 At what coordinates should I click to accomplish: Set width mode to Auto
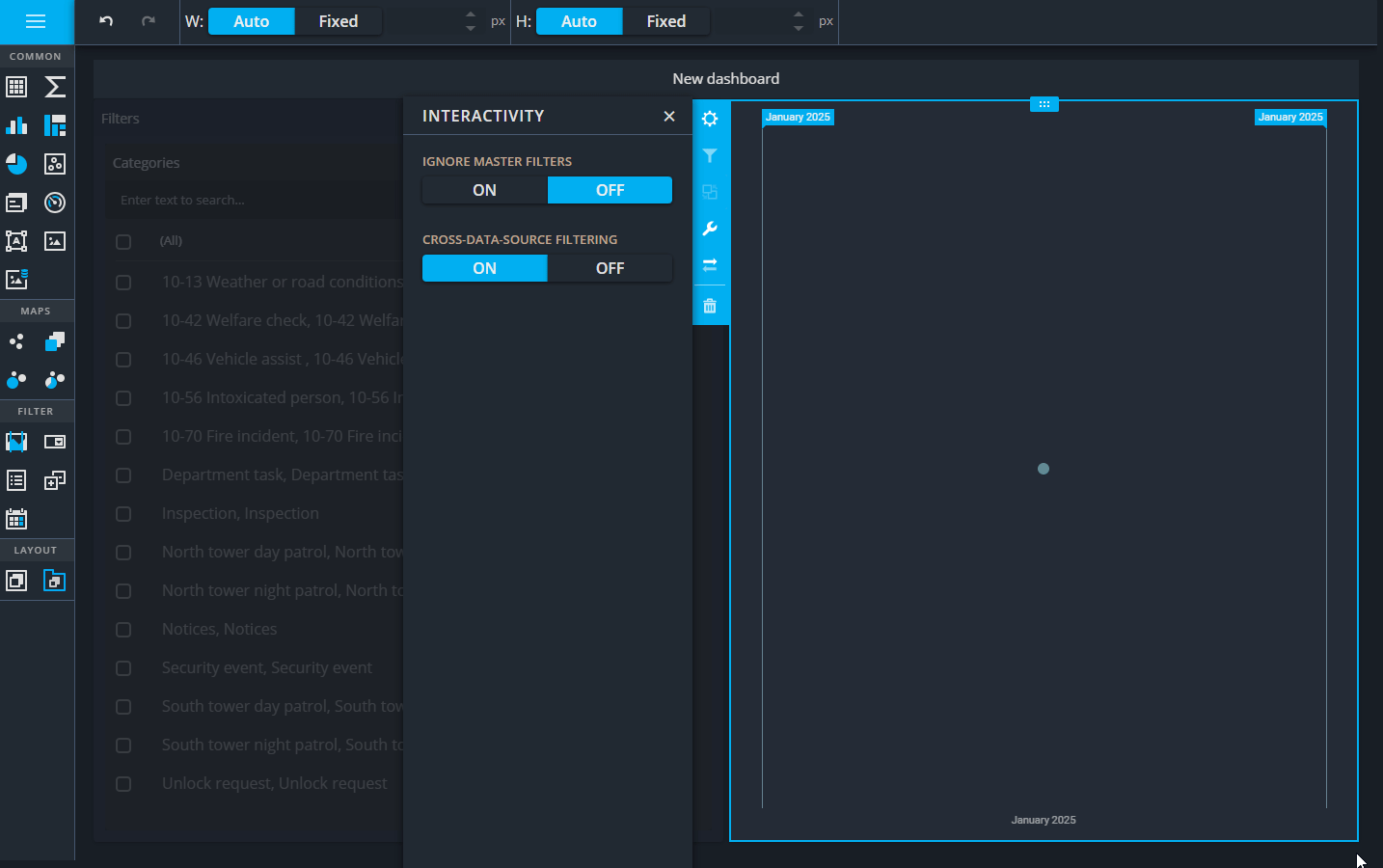pyautogui.click(x=251, y=21)
